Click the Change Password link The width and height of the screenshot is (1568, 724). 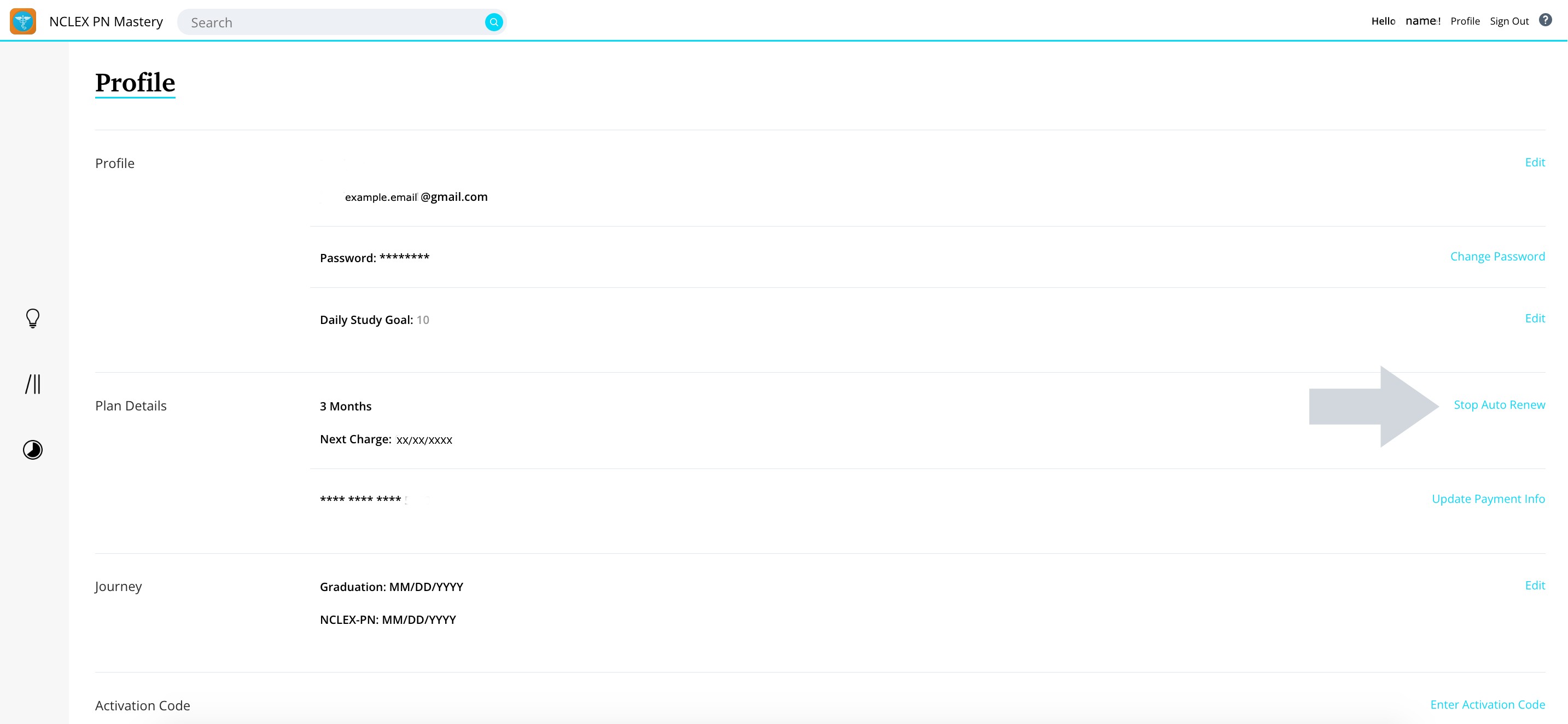(1497, 256)
